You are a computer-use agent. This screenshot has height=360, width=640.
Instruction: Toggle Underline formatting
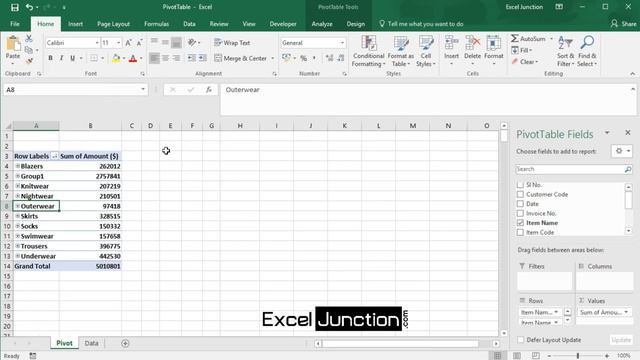point(72,58)
